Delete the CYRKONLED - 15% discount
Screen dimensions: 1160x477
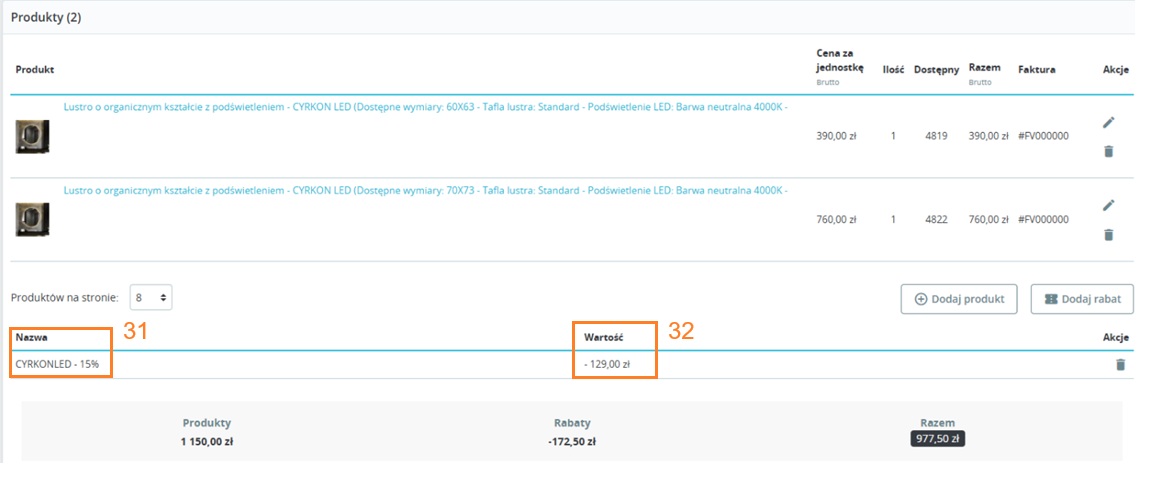point(1119,364)
